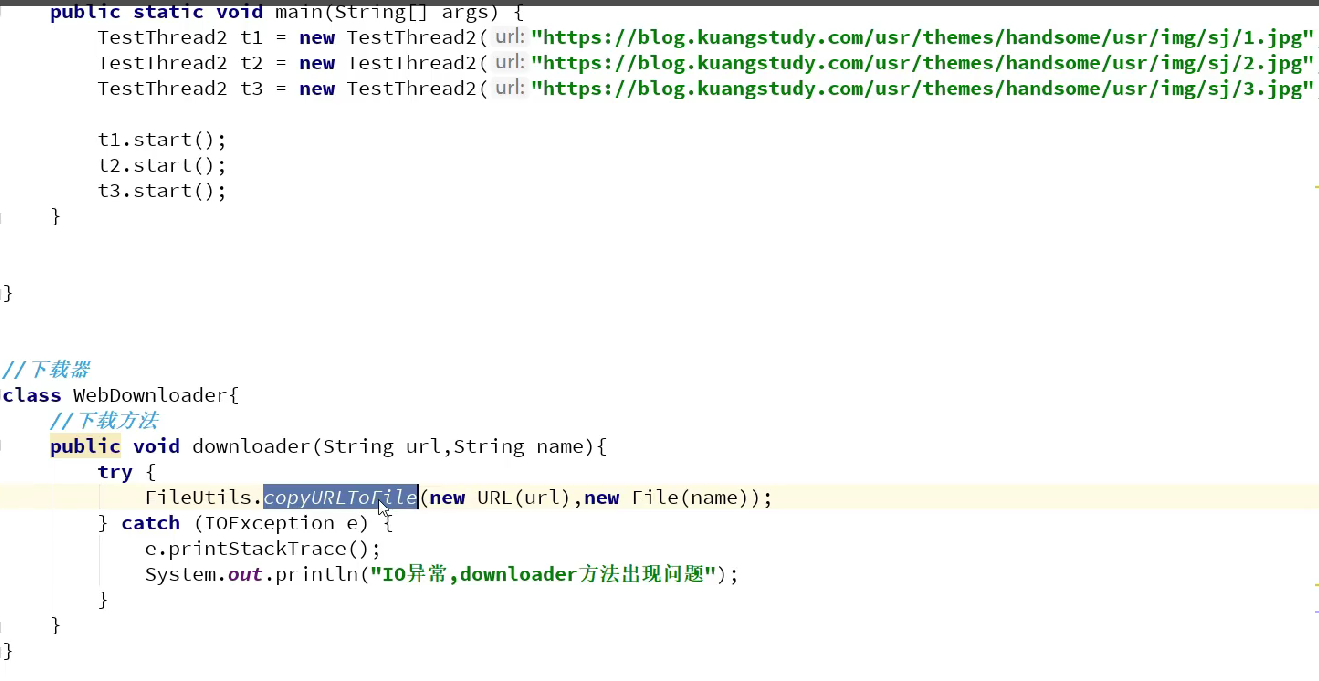Screen dimensions: 1319x681
Task: Click the FileUtils class reference
Action: 198,497
